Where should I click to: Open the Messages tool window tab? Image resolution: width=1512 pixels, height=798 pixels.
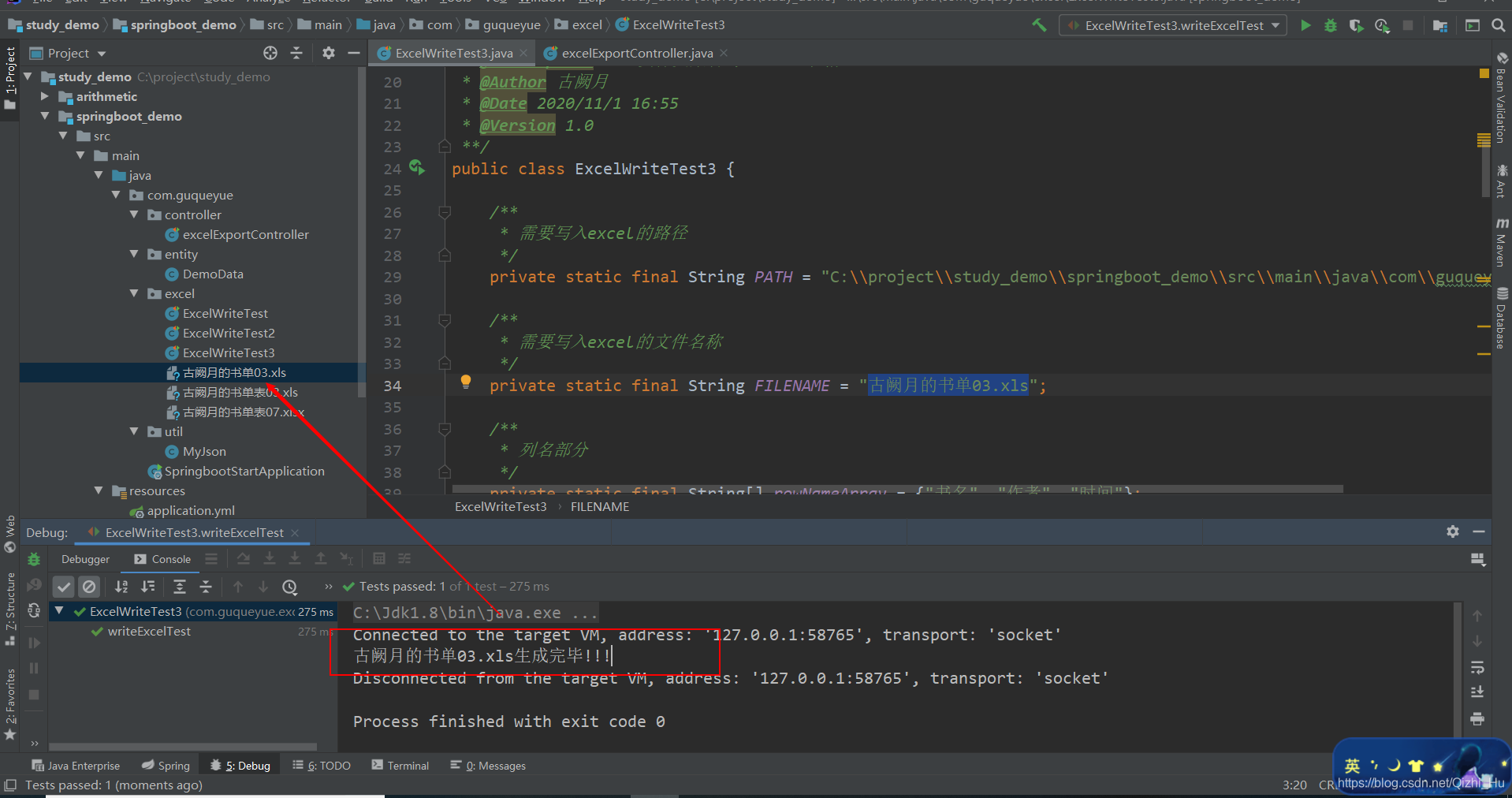[x=488, y=765]
